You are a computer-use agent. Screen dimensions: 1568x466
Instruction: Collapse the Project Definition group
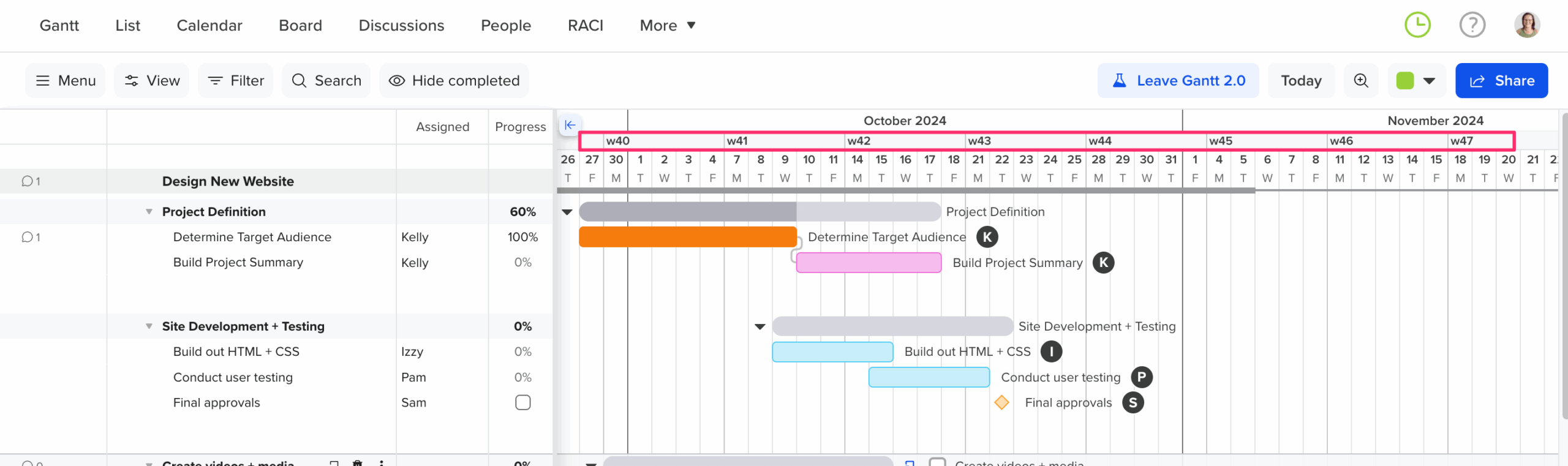149,212
